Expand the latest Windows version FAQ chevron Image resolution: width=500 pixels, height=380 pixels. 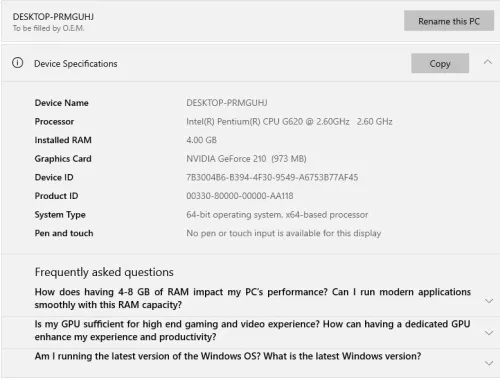pos(489,363)
